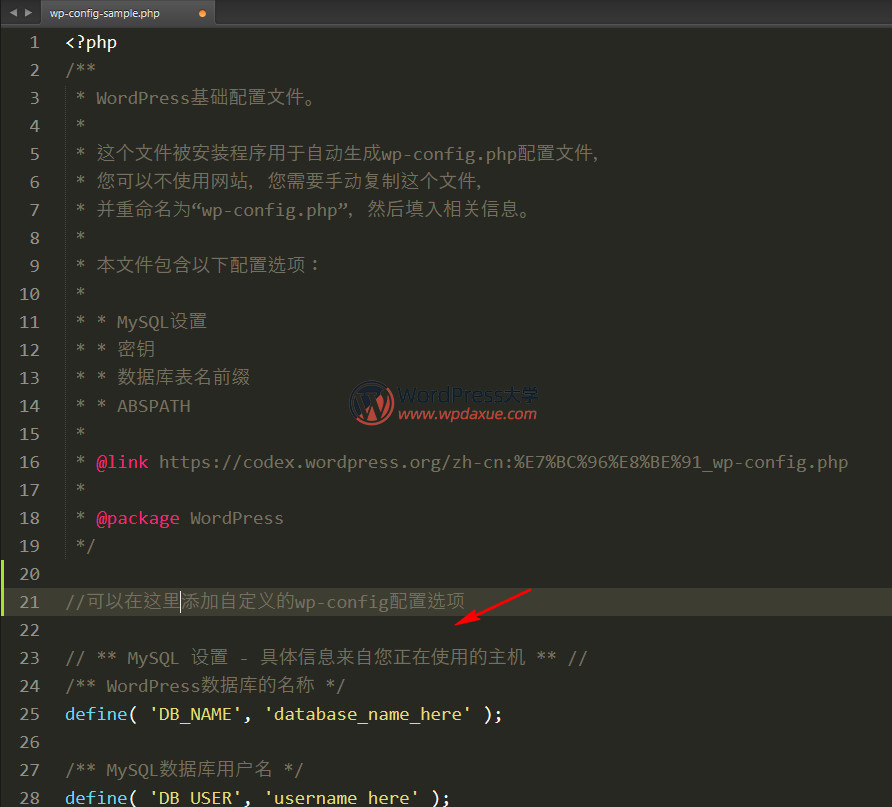Viewport: 892px width, 807px height.
Task: Select the wp-config-sample.php tab
Action: [127, 13]
